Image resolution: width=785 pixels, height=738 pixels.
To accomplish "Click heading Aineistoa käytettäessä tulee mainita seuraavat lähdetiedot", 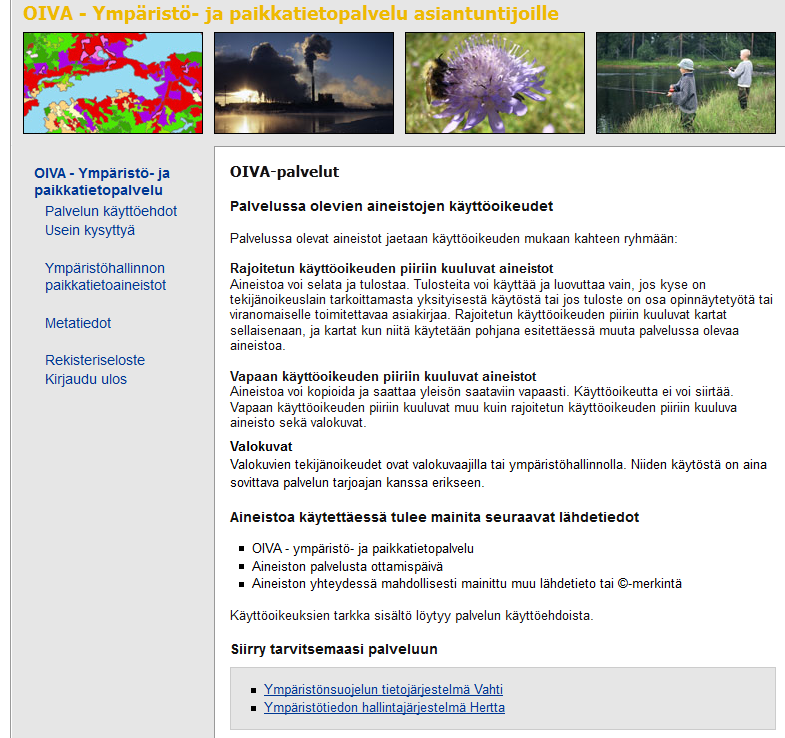I will (435, 517).
